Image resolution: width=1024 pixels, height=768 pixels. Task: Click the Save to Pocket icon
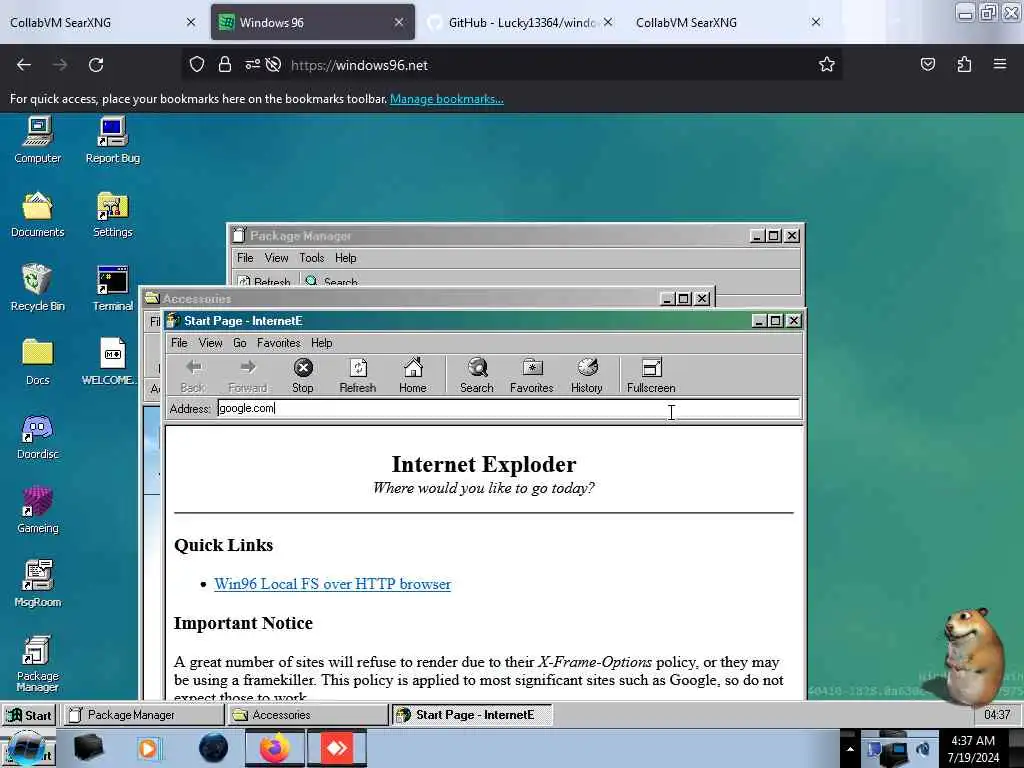click(x=928, y=65)
